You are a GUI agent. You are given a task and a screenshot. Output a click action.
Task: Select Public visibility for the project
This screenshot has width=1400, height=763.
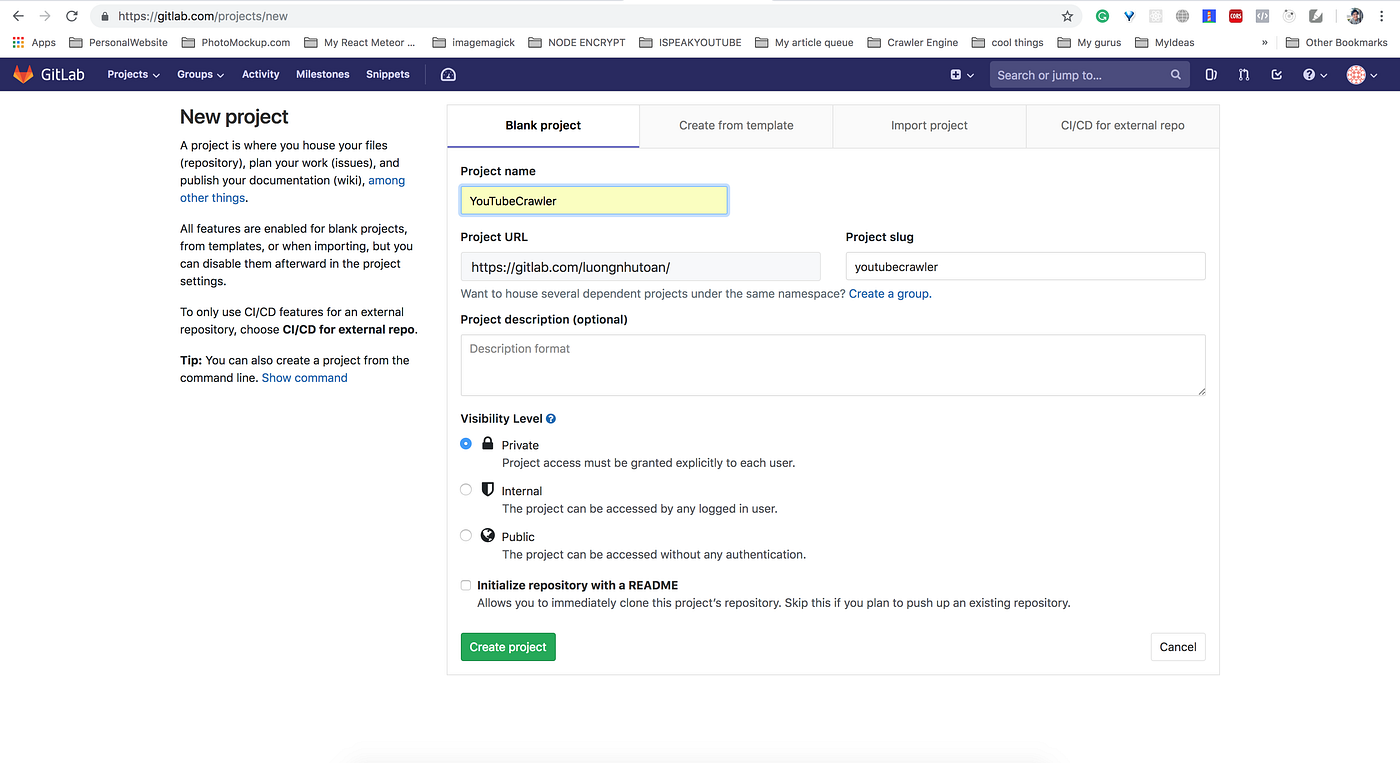pos(465,535)
